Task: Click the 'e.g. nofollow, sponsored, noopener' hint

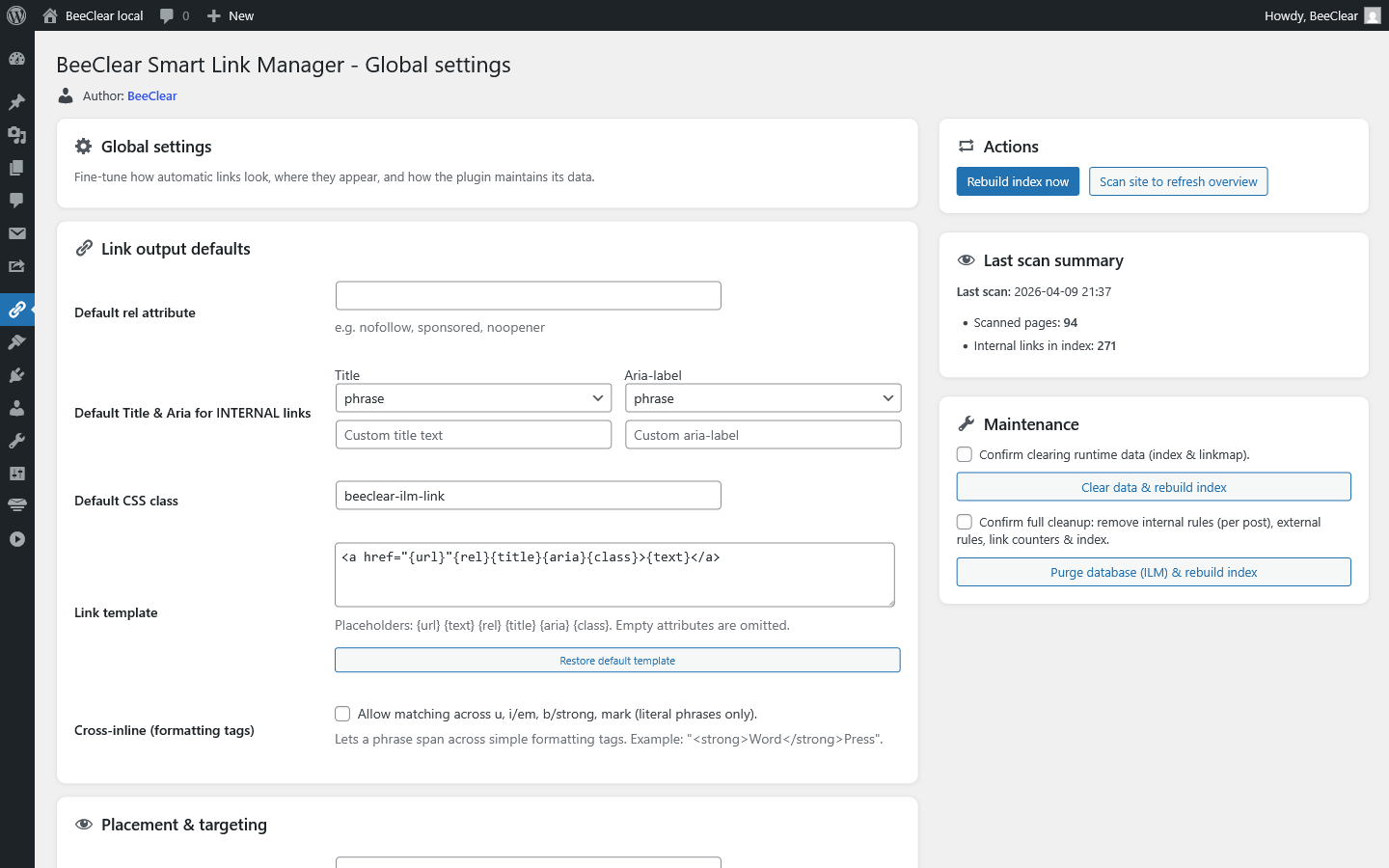Action: 440,328
